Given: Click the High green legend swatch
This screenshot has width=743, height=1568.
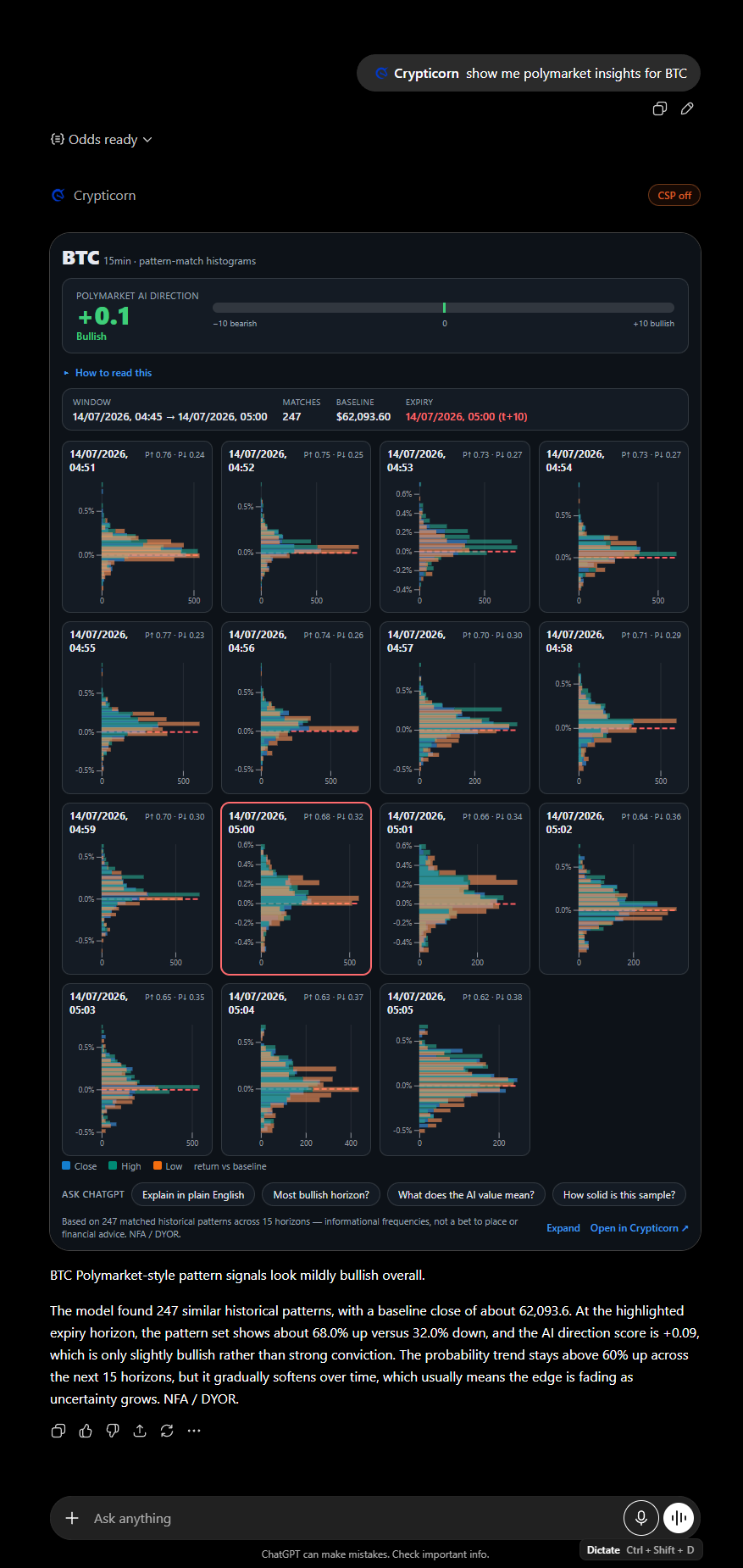Looking at the screenshot, I should [x=113, y=1166].
